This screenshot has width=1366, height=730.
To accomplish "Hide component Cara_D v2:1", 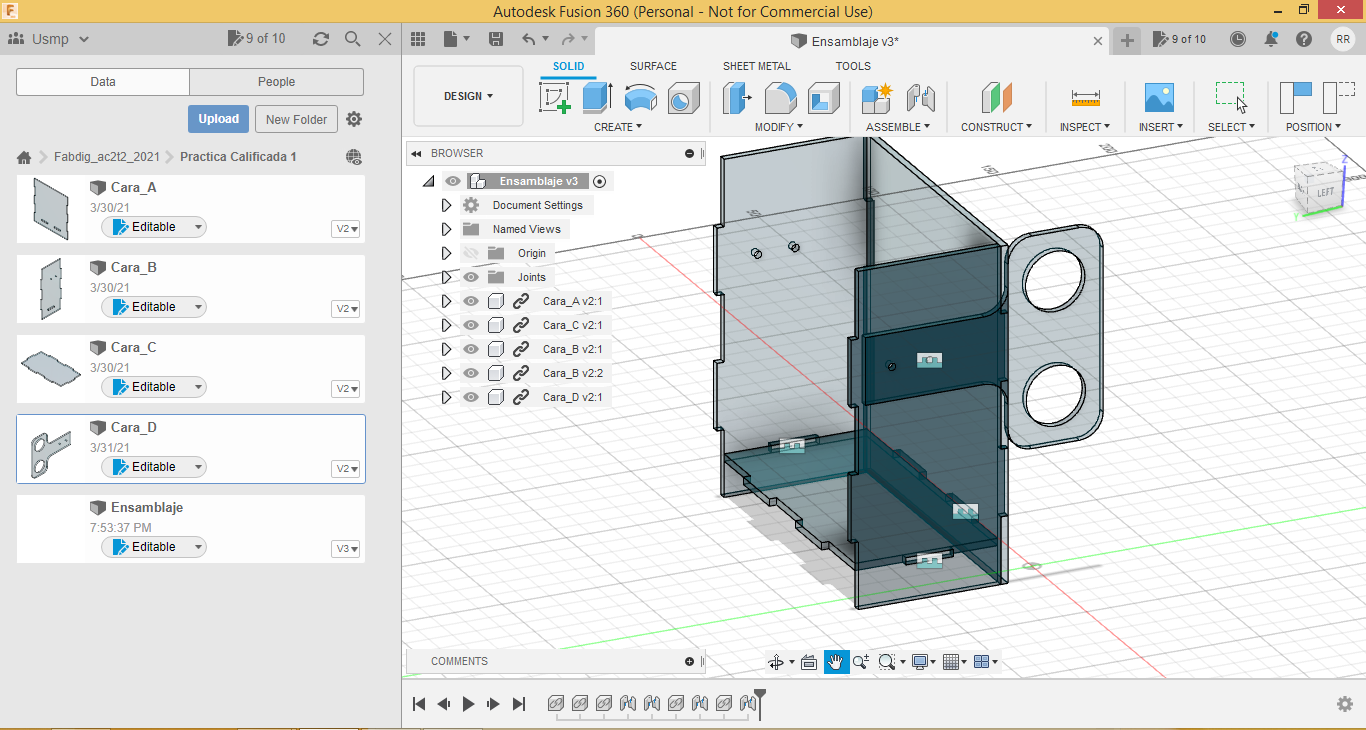I will pos(471,397).
